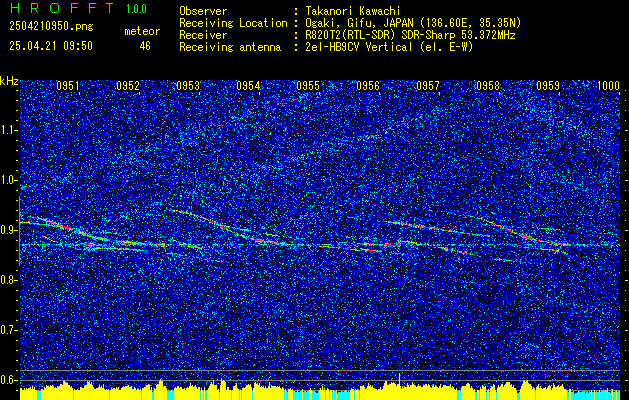Click the 0.8 frequency axis label

point(9,280)
